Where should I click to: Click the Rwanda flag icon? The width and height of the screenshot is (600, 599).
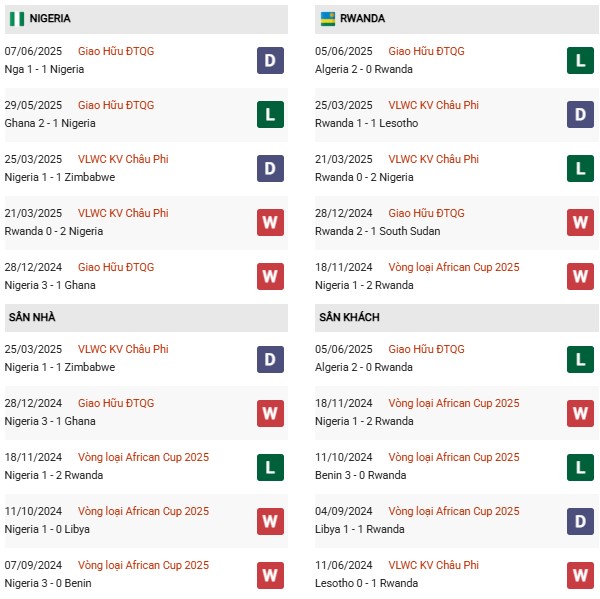(x=327, y=19)
